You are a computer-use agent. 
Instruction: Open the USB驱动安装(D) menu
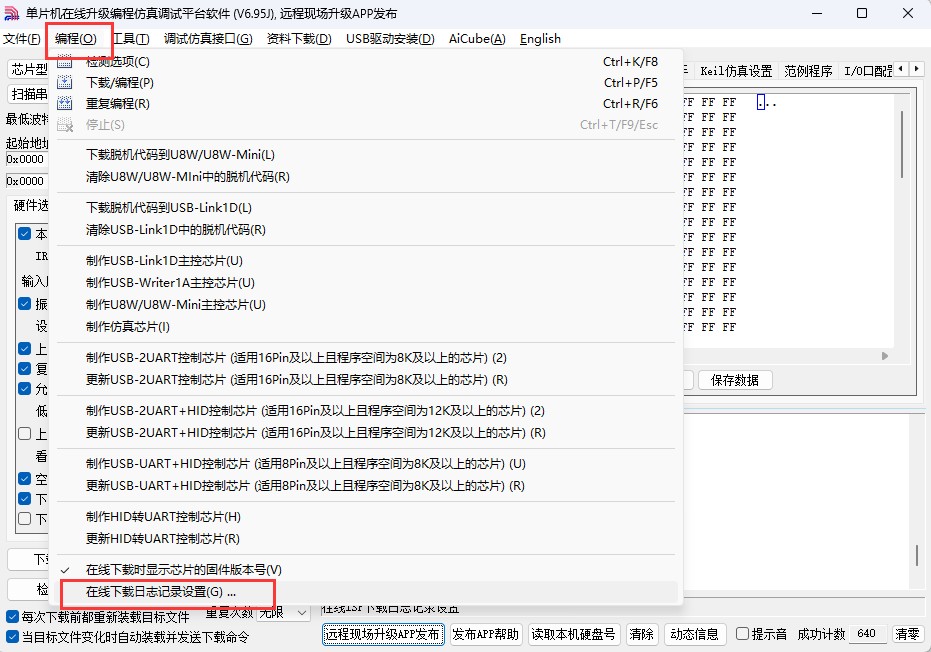point(390,39)
